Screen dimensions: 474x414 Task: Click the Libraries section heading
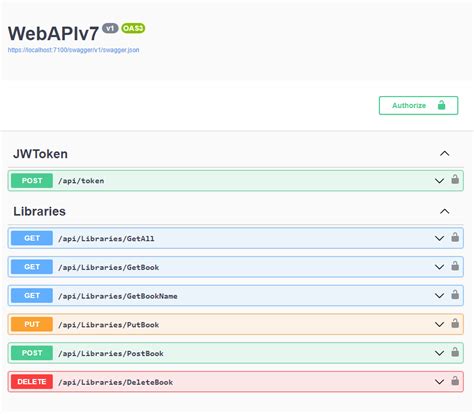point(39,211)
